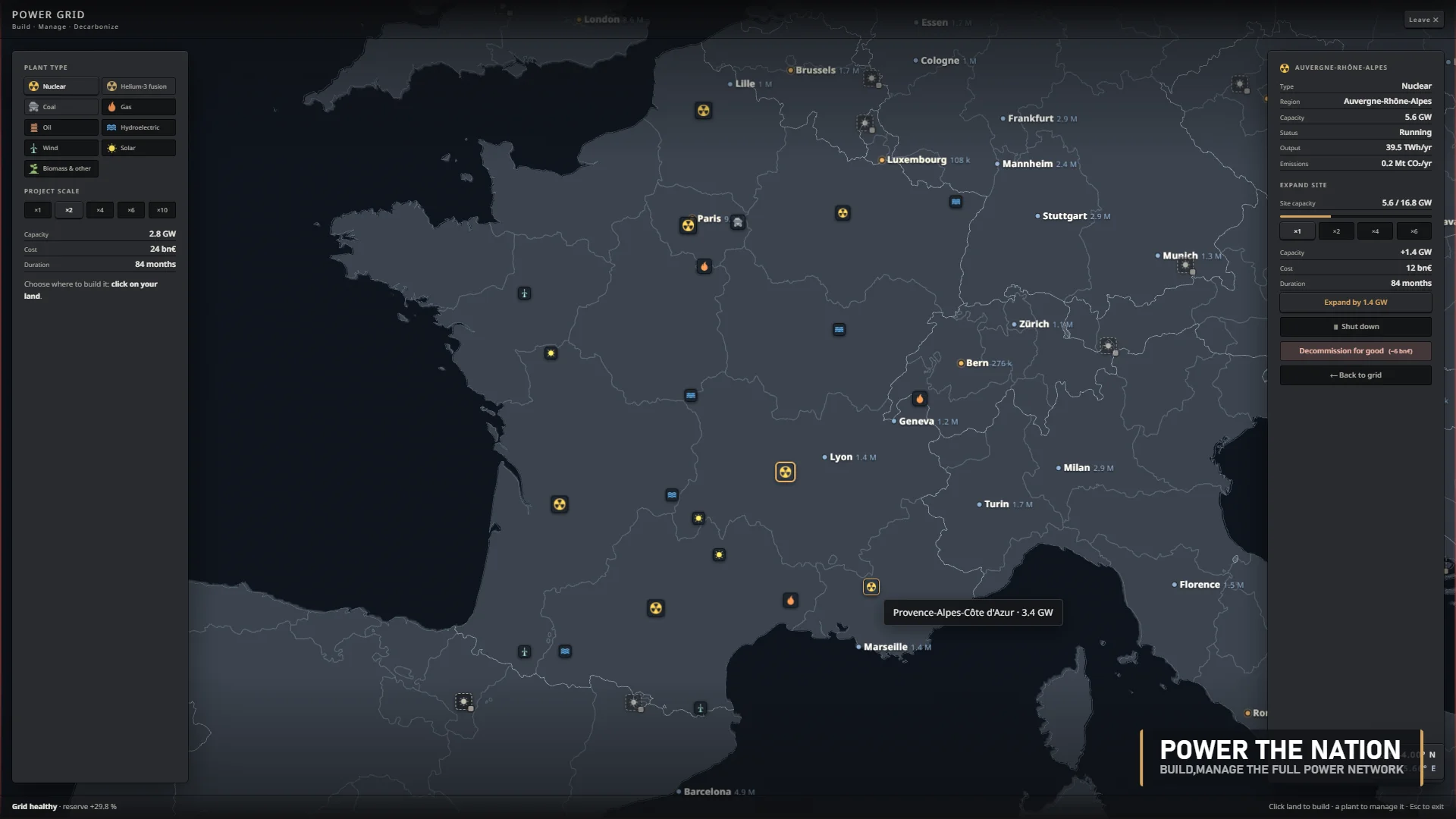Pick the Oil plant type
This screenshot has width=1456, height=819.
coord(61,127)
